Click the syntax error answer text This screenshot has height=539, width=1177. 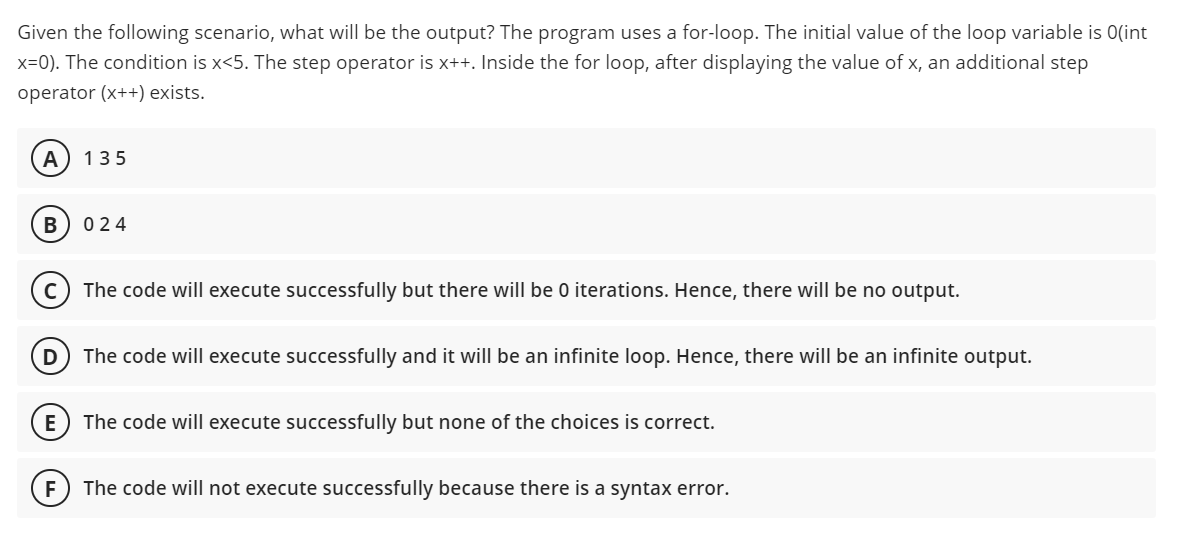tap(406, 489)
